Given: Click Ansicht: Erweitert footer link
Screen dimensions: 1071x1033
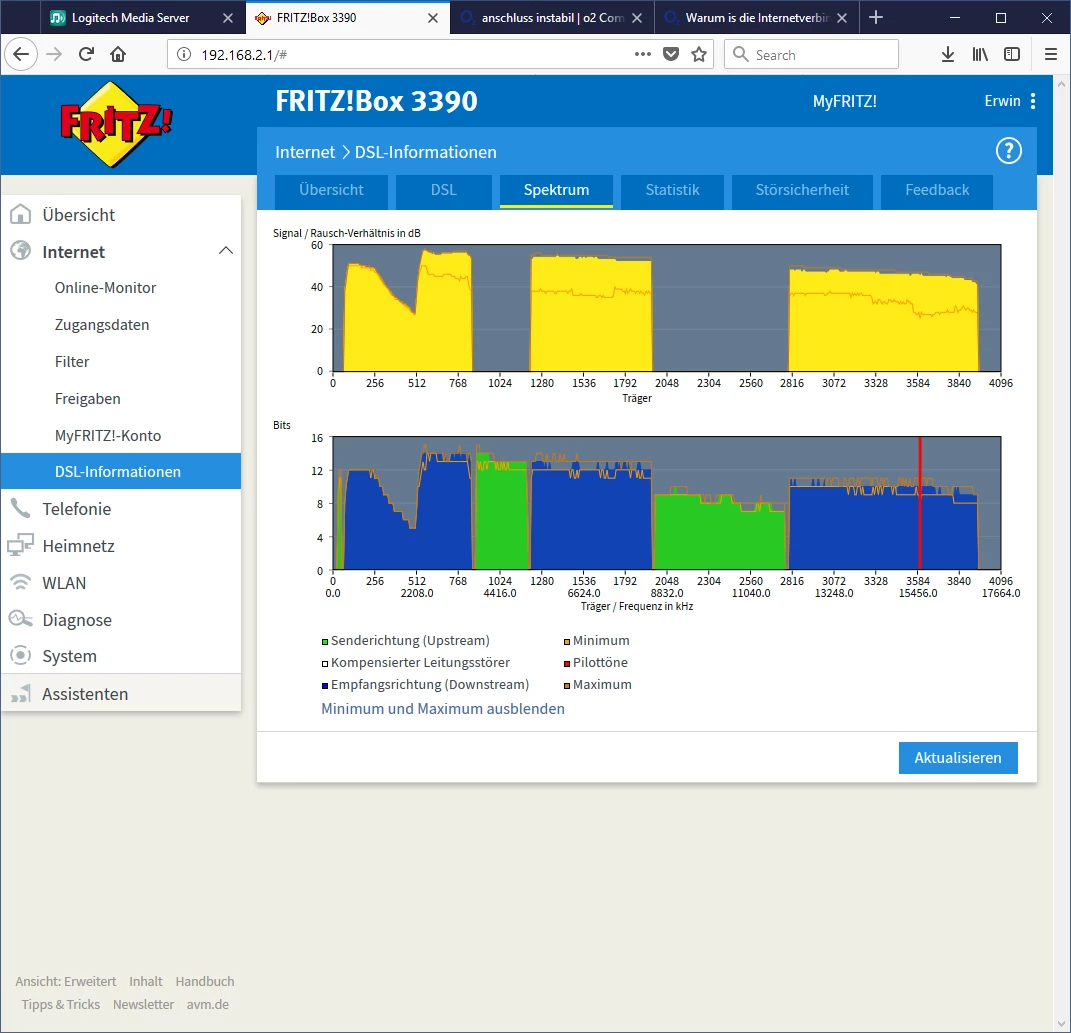Looking at the screenshot, I should tap(66, 981).
